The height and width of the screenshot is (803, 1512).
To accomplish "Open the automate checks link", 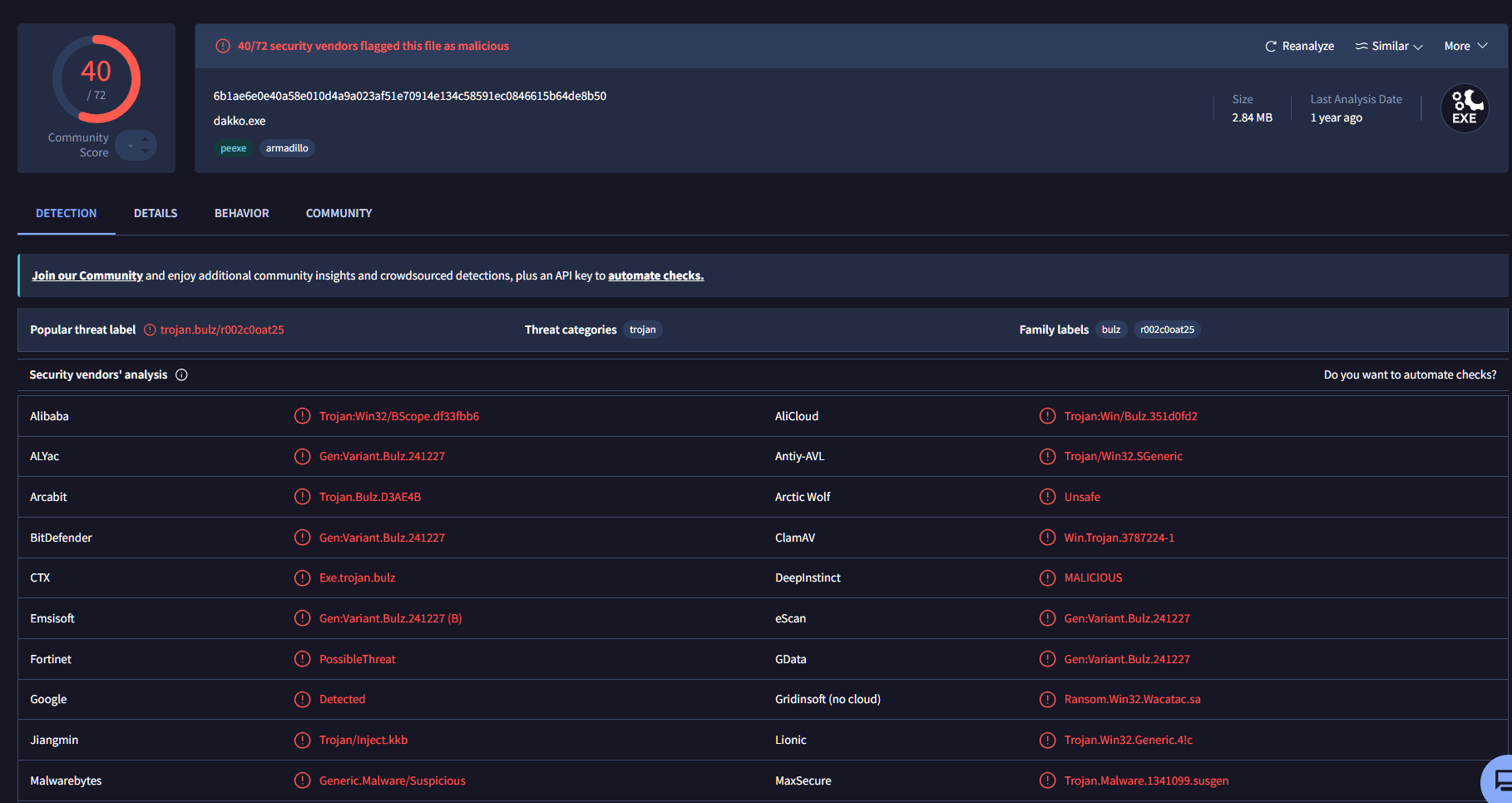I will (x=655, y=276).
